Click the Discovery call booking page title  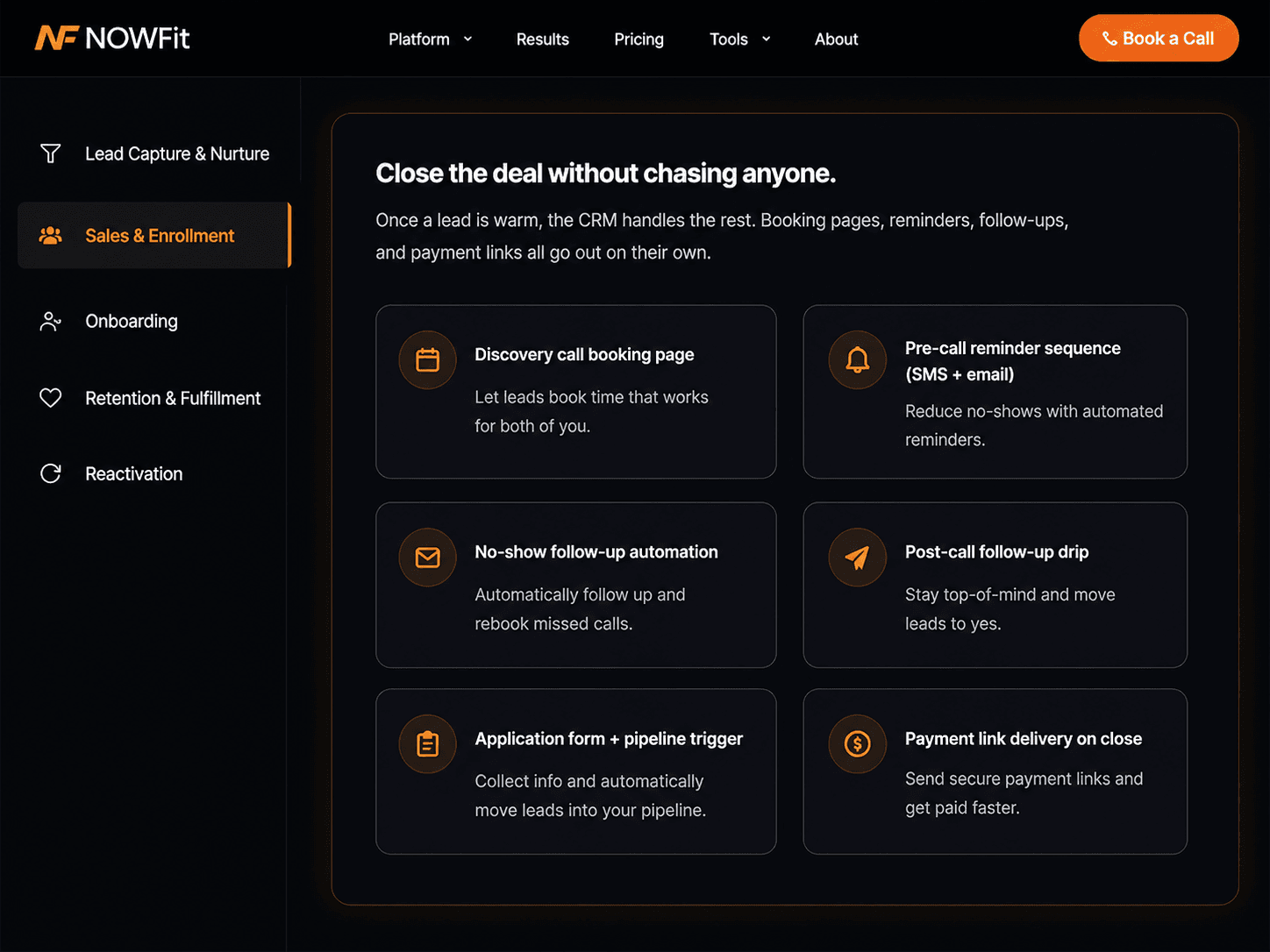(584, 354)
